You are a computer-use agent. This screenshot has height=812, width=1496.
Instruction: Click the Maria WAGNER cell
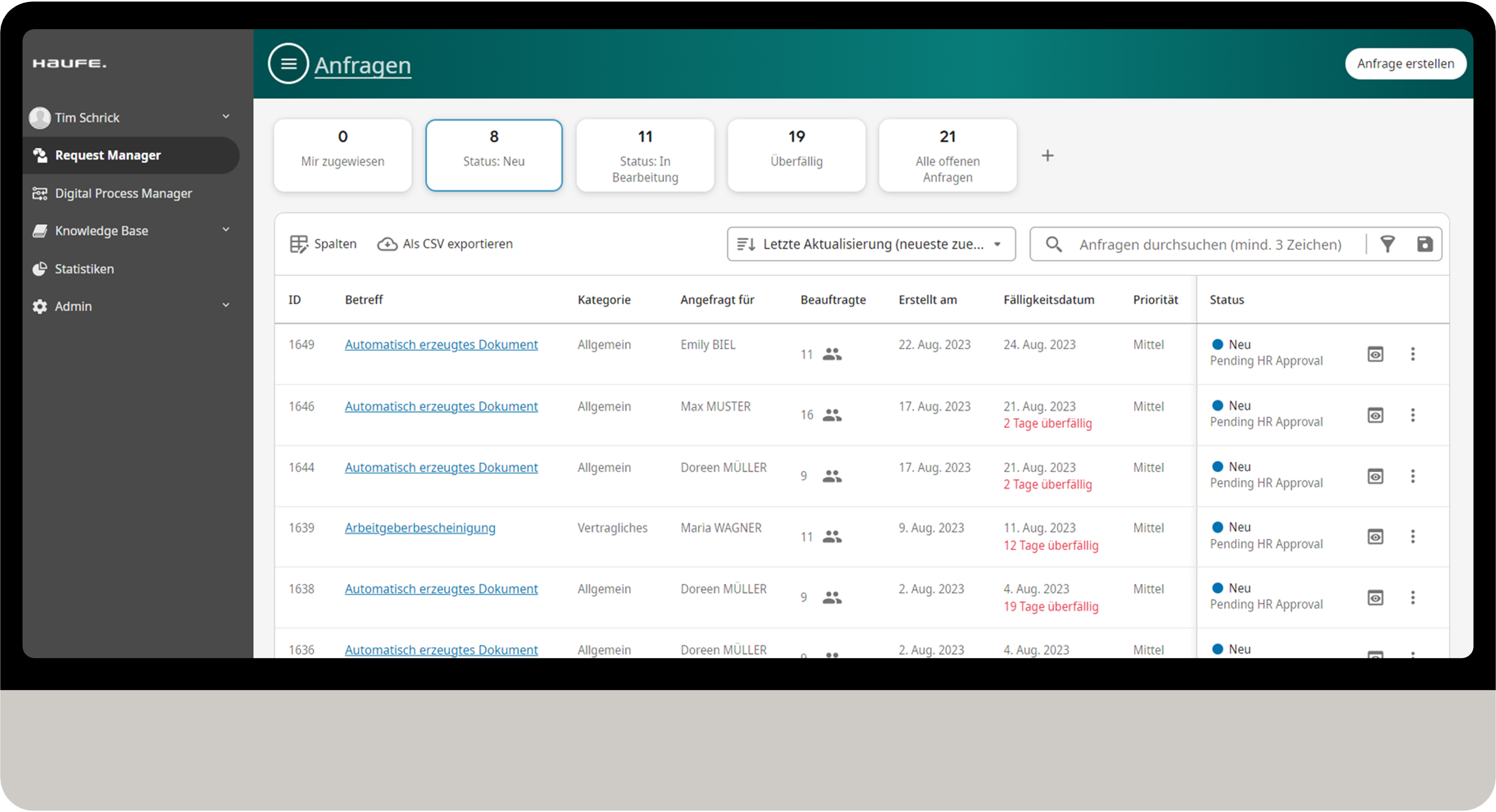coord(721,527)
